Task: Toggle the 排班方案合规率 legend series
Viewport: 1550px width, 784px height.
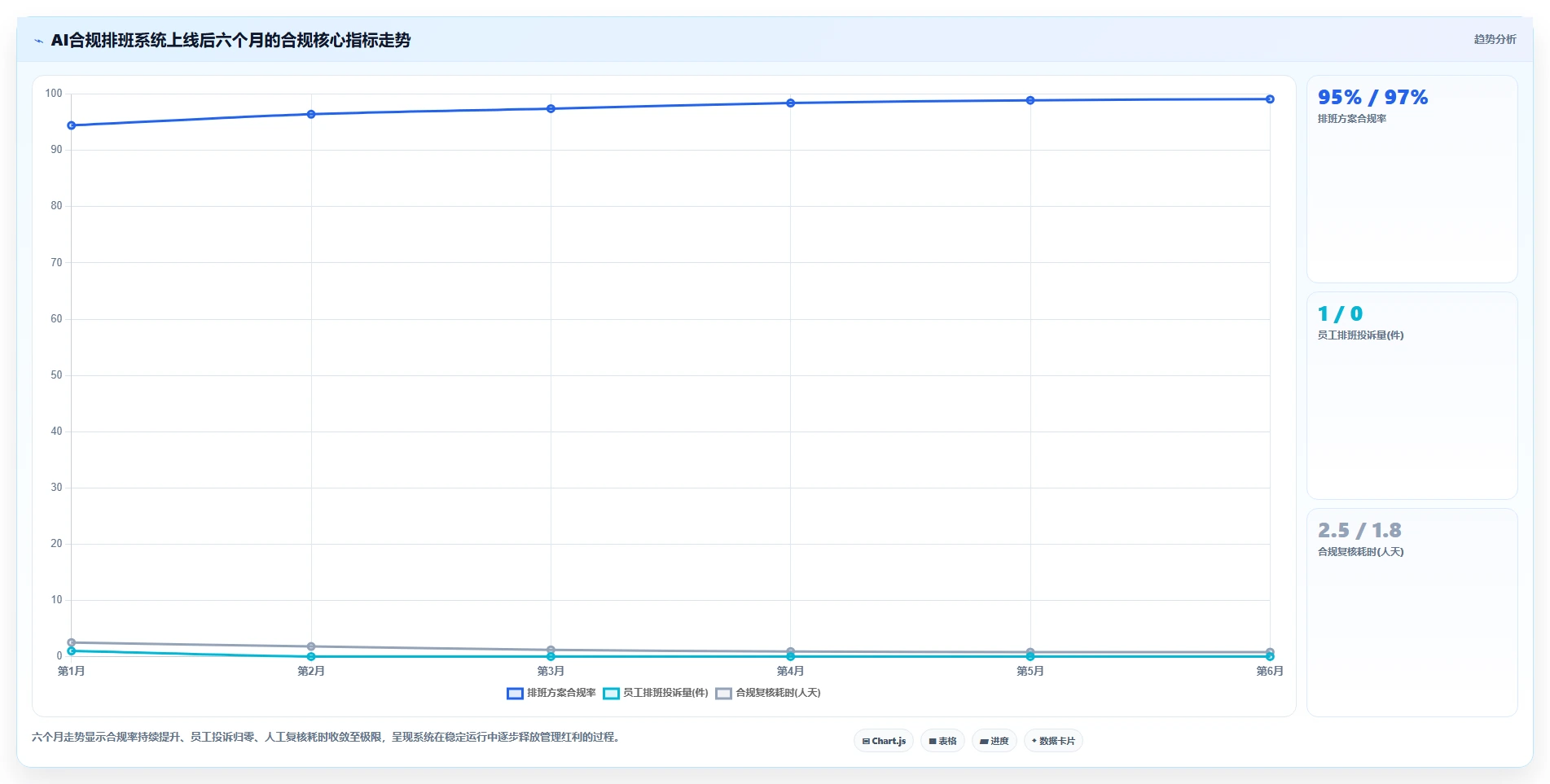Action: pyautogui.click(x=551, y=693)
